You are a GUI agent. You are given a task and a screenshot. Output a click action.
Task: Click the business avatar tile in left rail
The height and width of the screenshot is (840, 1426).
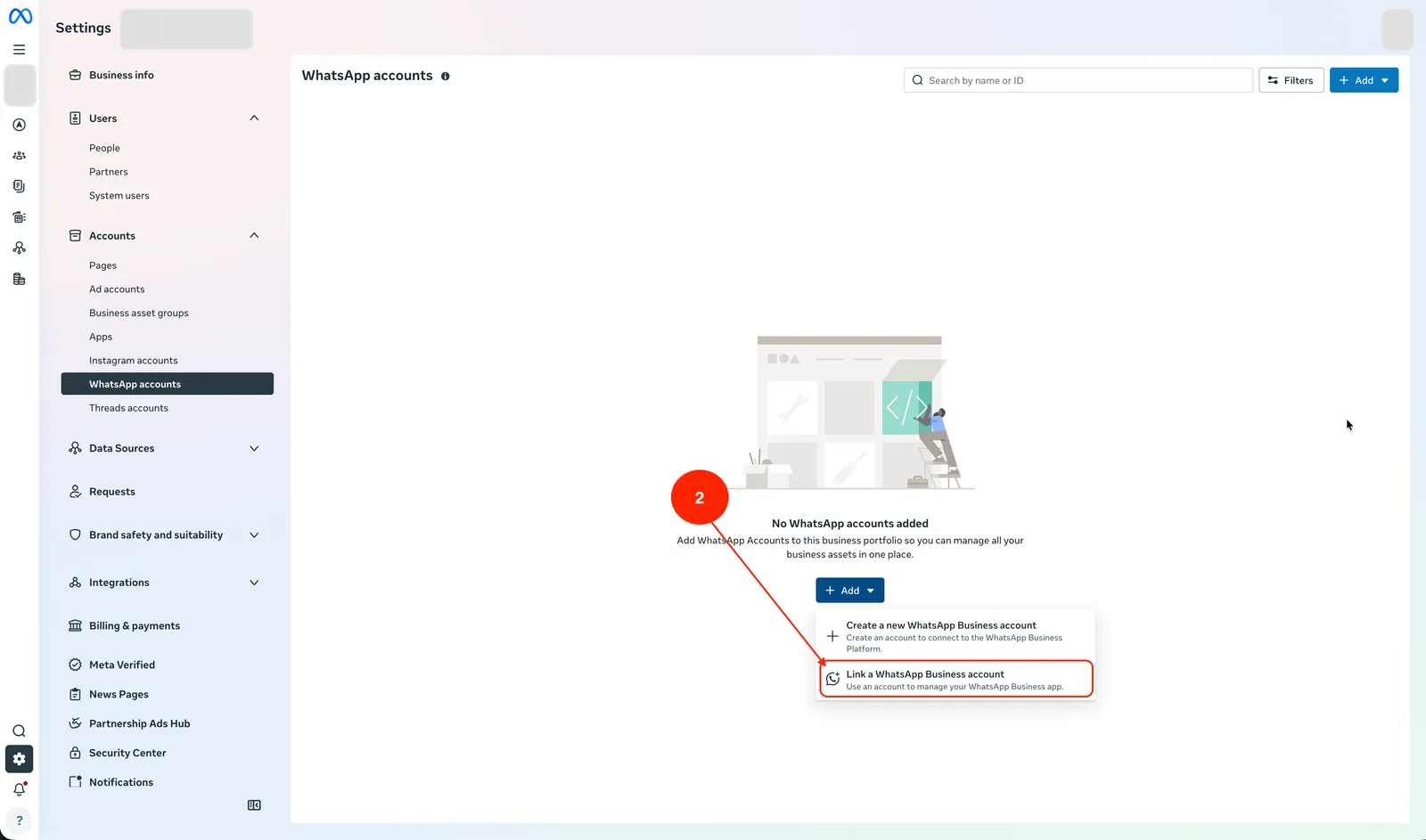point(20,86)
